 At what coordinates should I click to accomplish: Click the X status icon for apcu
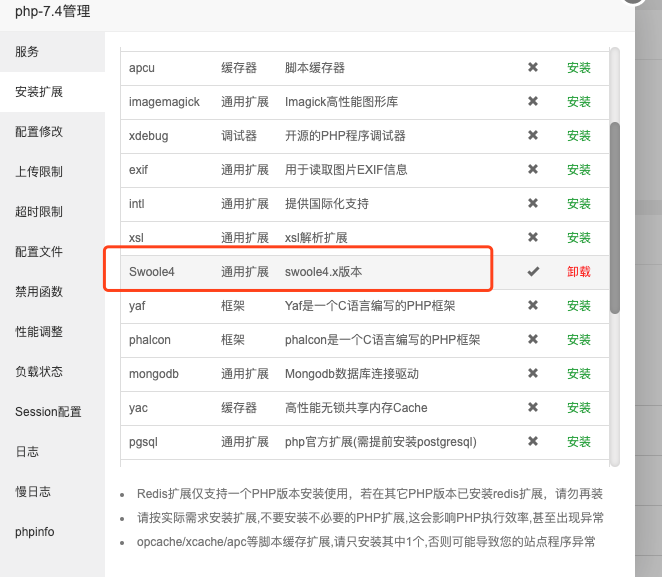[533, 67]
